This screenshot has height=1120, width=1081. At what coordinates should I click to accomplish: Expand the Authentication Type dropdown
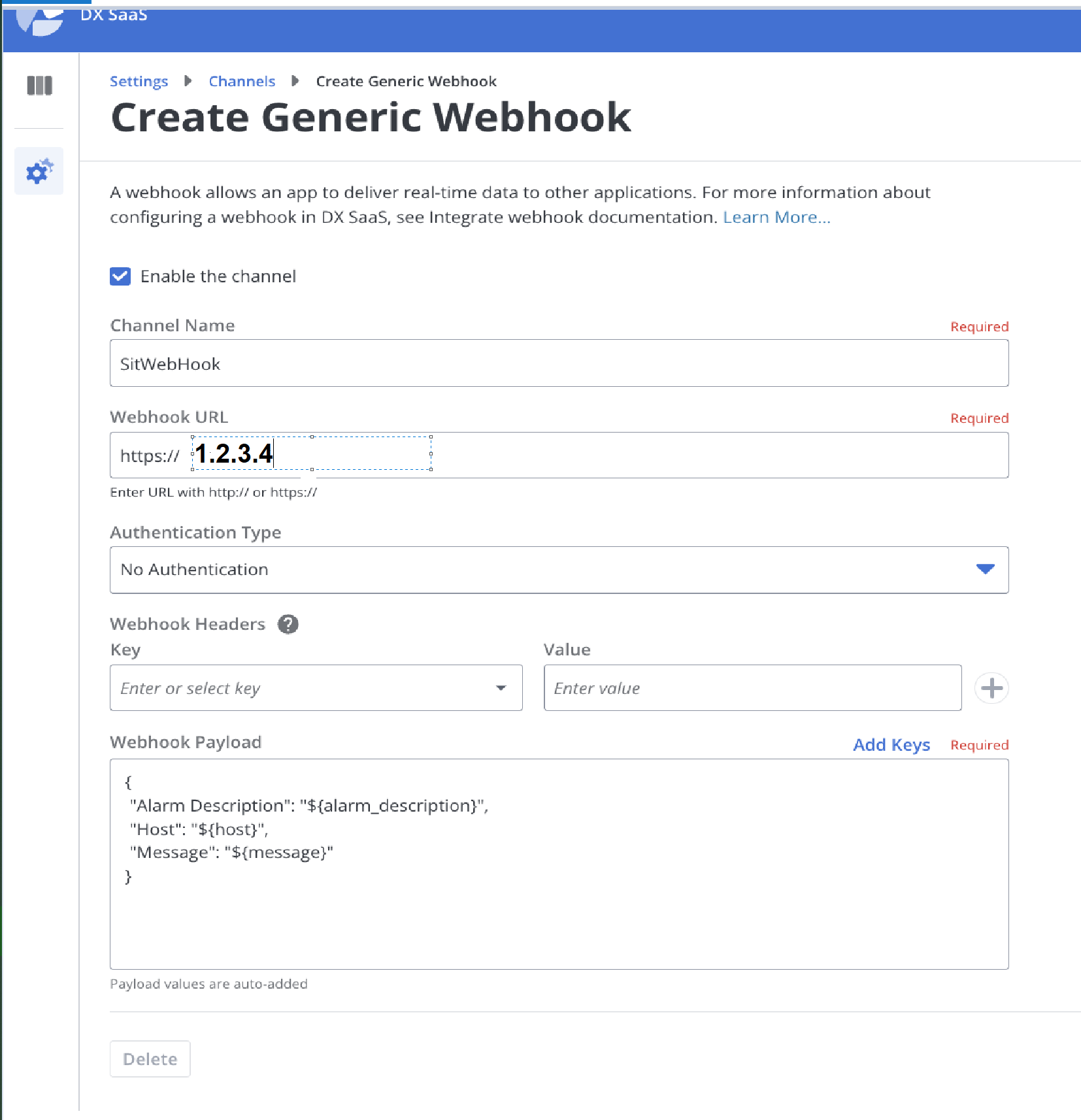click(x=559, y=570)
